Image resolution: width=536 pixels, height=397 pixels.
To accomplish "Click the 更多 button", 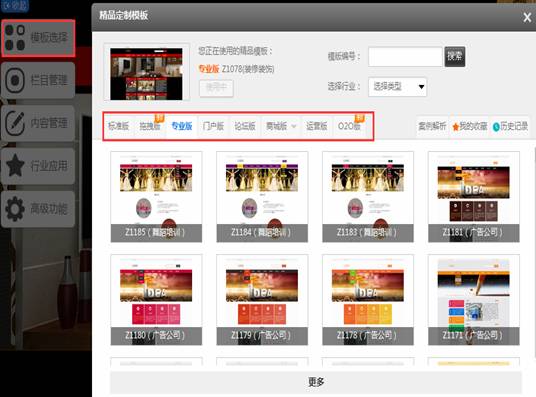I will [316, 382].
